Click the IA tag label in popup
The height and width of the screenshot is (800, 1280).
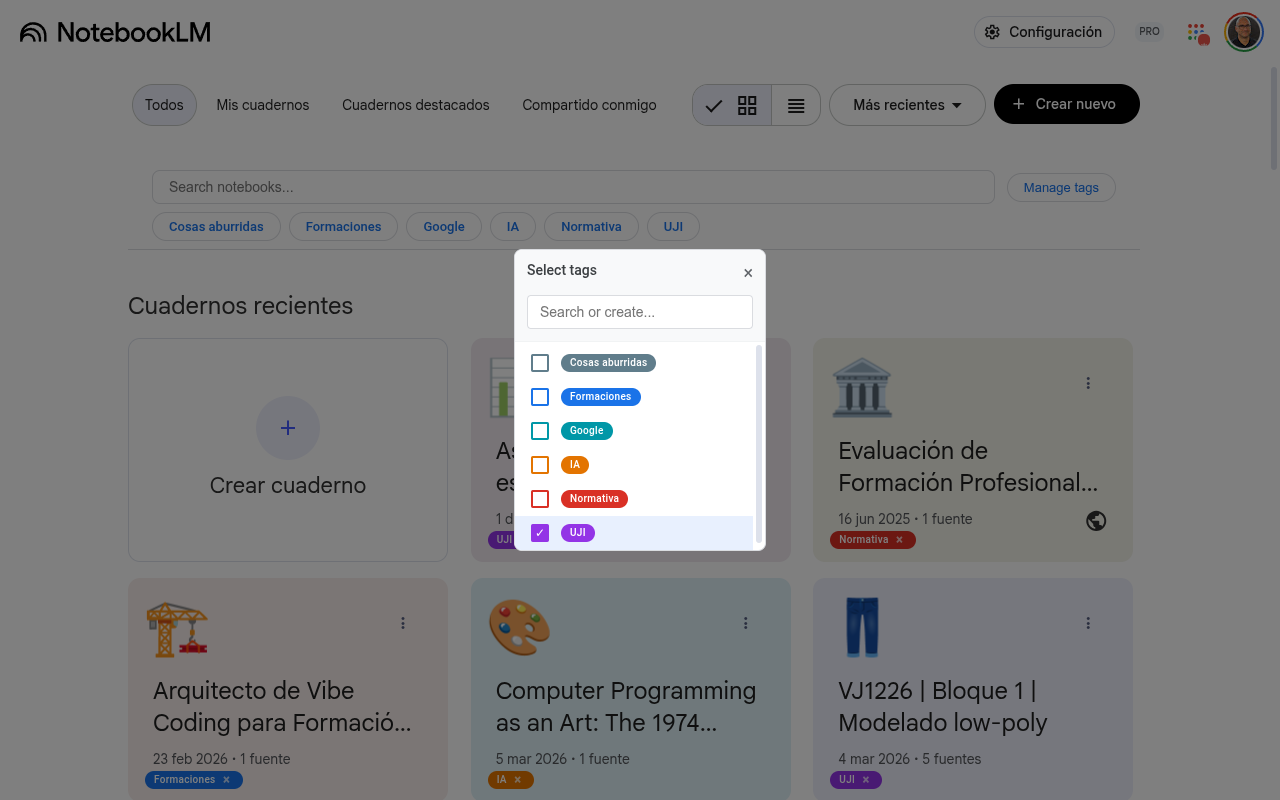[575, 465]
